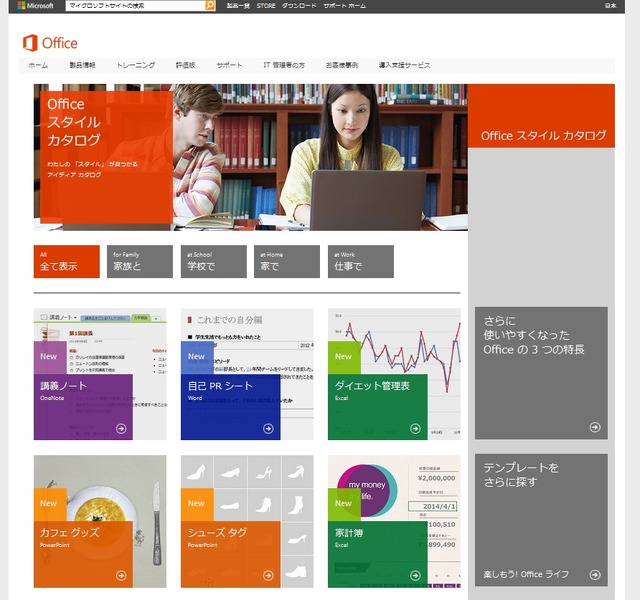Select the at School 学校で filter
The image size is (640, 600).
[214, 262]
